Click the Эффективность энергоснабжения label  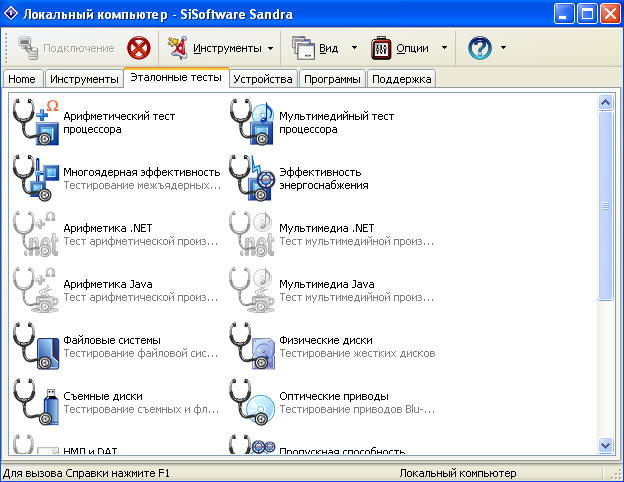[x=324, y=179]
